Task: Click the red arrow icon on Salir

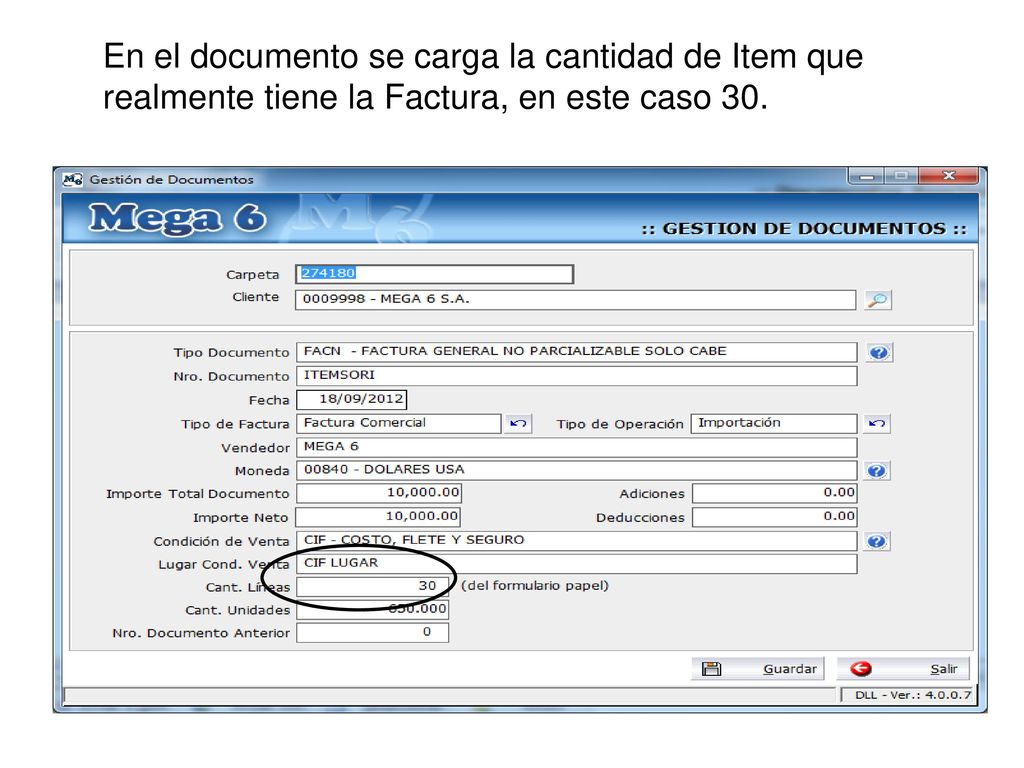Action: click(861, 669)
